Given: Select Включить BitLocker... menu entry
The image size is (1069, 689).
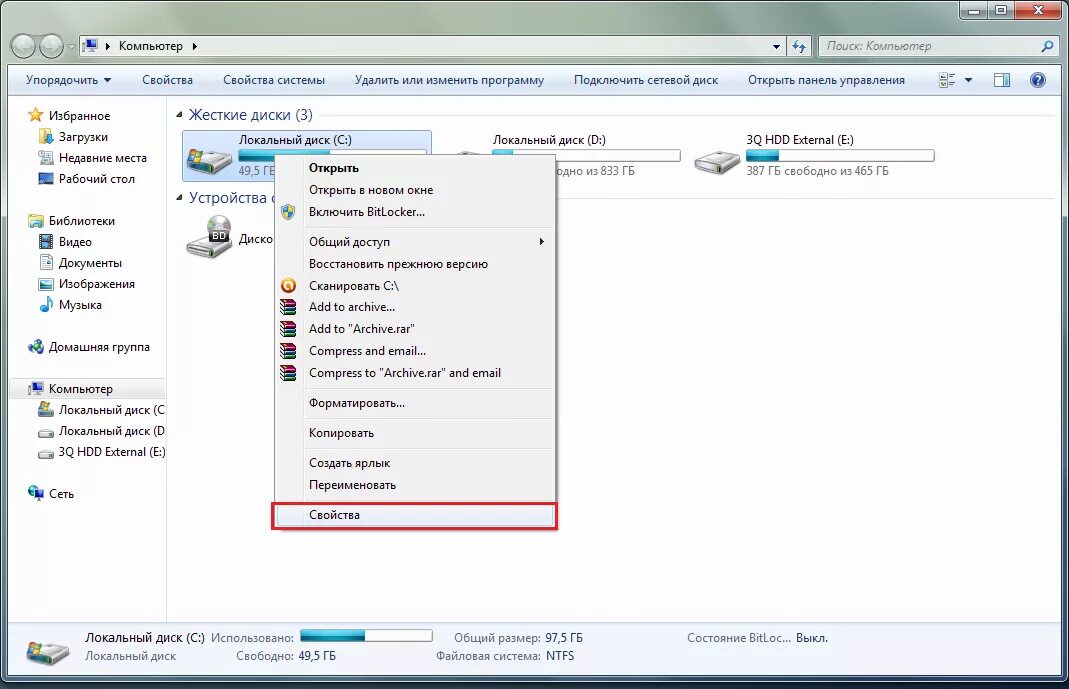Looking at the screenshot, I should 367,212.
